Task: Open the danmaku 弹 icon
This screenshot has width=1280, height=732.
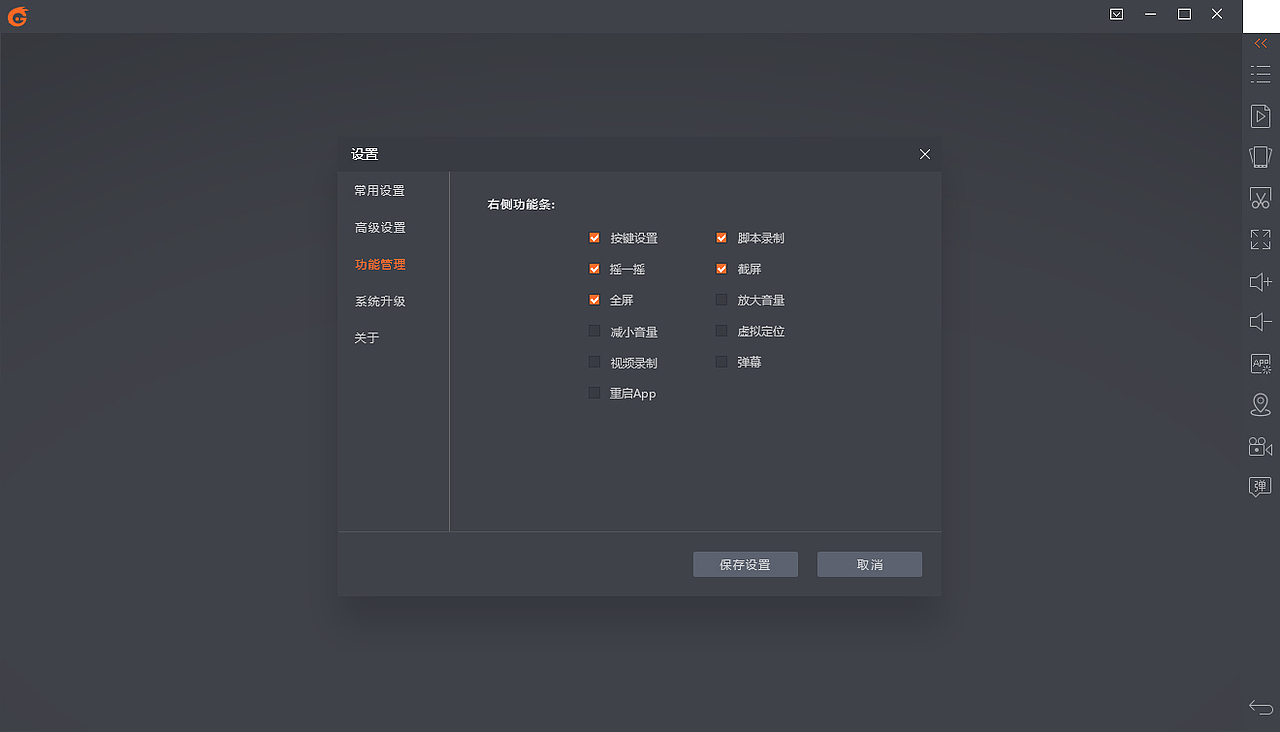Action: (1260, 487)
